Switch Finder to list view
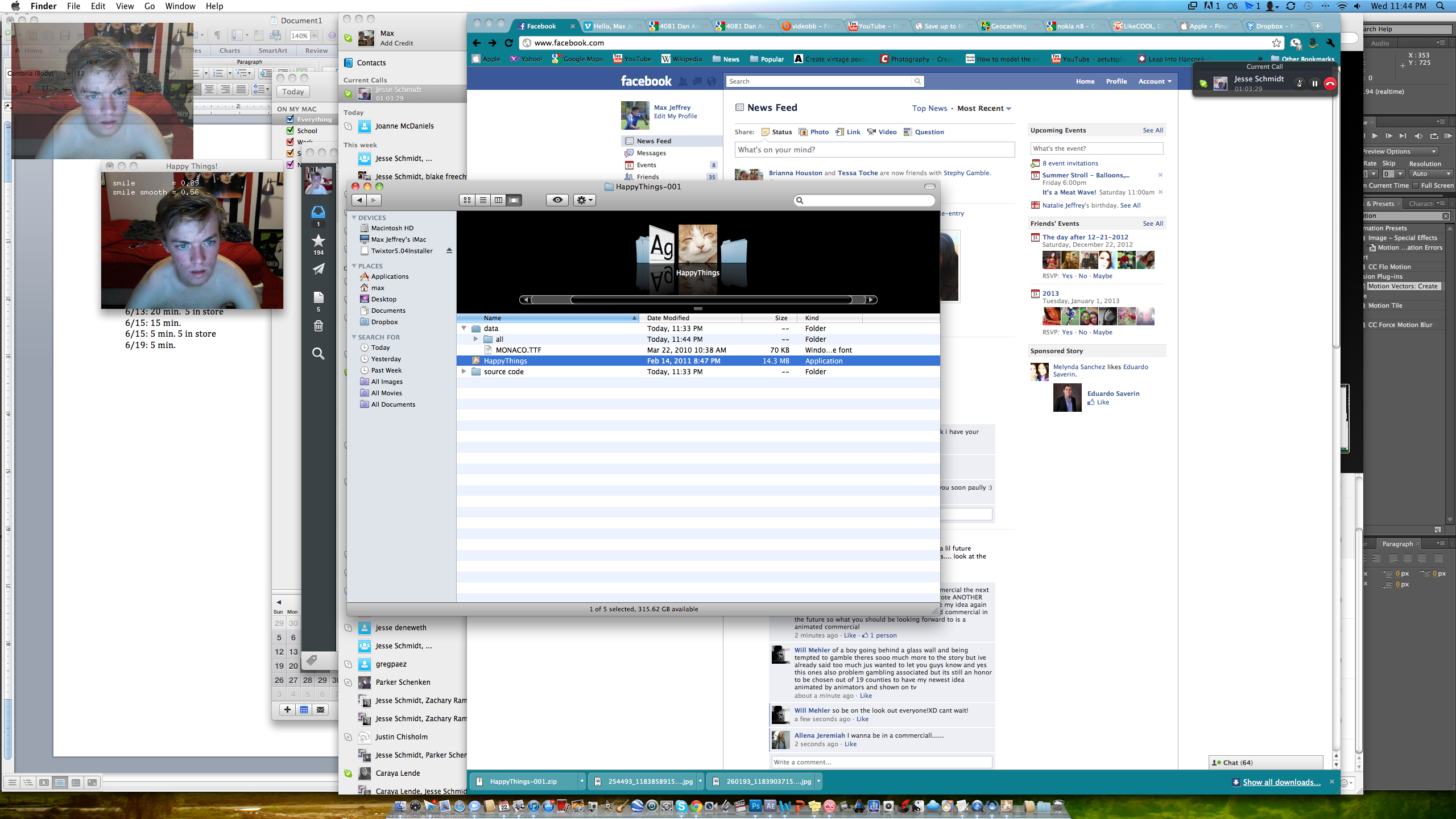The image size is (1456, 819). coord(483,200)
